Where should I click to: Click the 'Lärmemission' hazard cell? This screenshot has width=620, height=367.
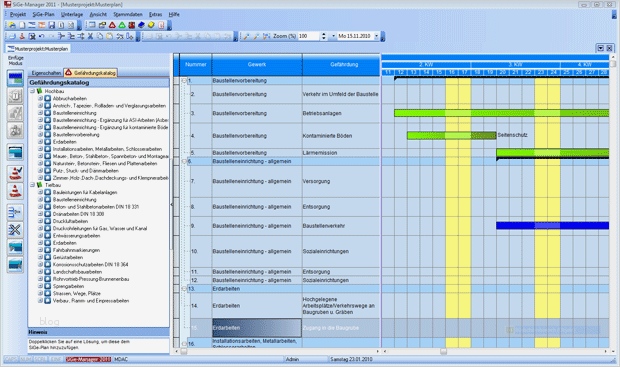point(341,153)
